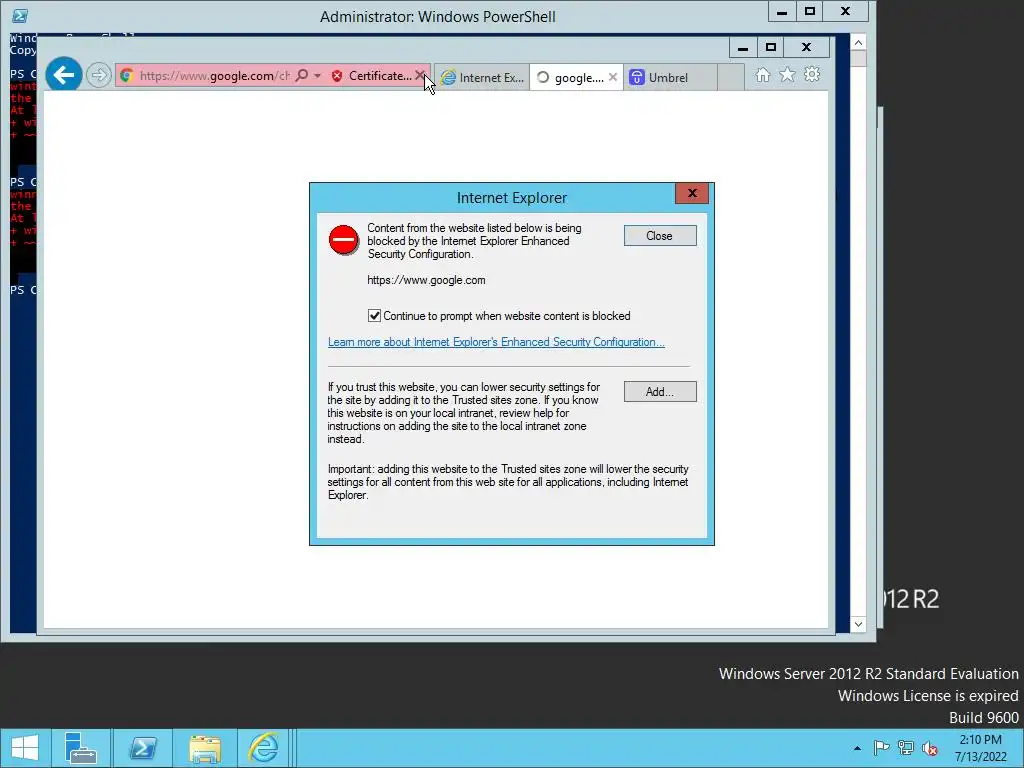The width and height of the screenshot is (1024, 768).
Task: Open the Windows Start button
Action: (x=25, y=748)
